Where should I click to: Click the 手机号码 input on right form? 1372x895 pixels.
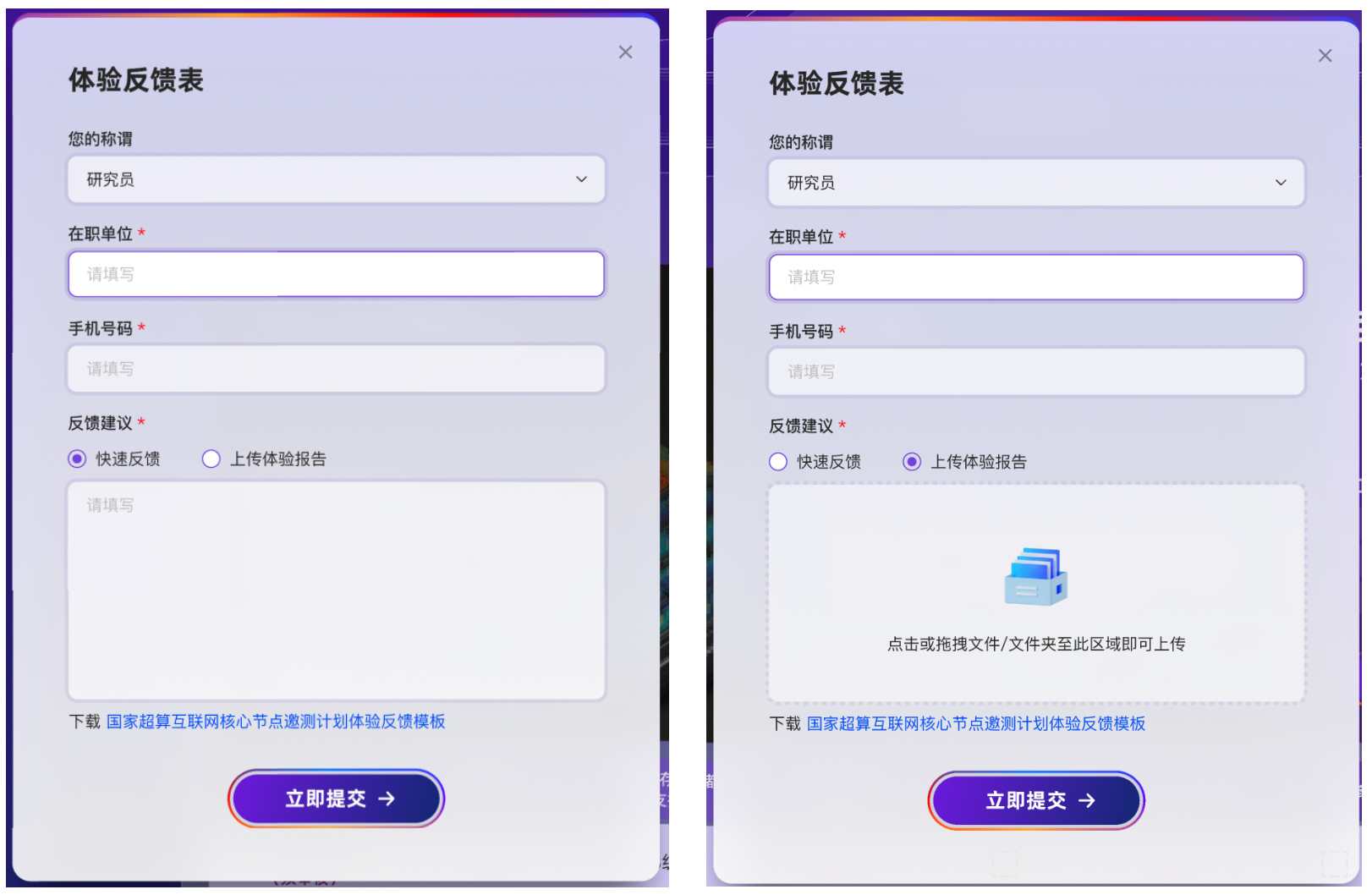1035,371
